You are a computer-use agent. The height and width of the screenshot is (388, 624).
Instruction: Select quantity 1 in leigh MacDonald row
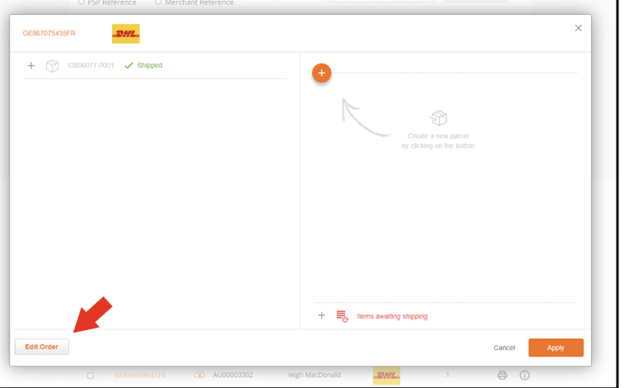click(x=447, y=375)
